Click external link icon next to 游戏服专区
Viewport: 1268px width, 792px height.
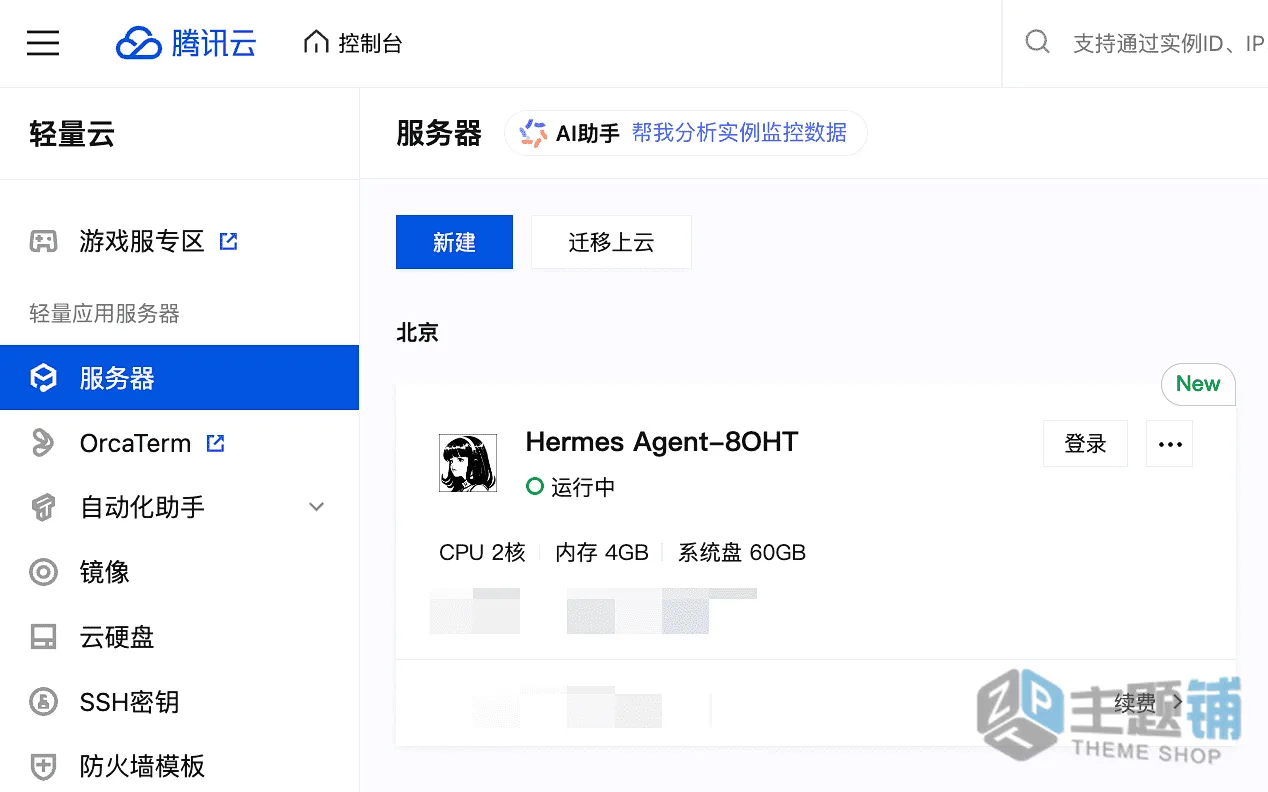229,241
